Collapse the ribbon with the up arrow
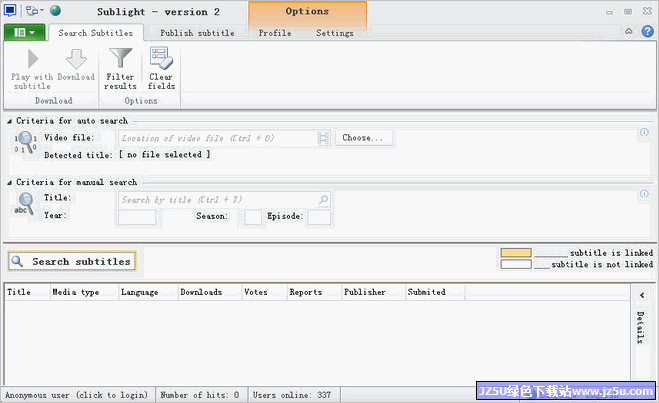 (x=629, y=32)
